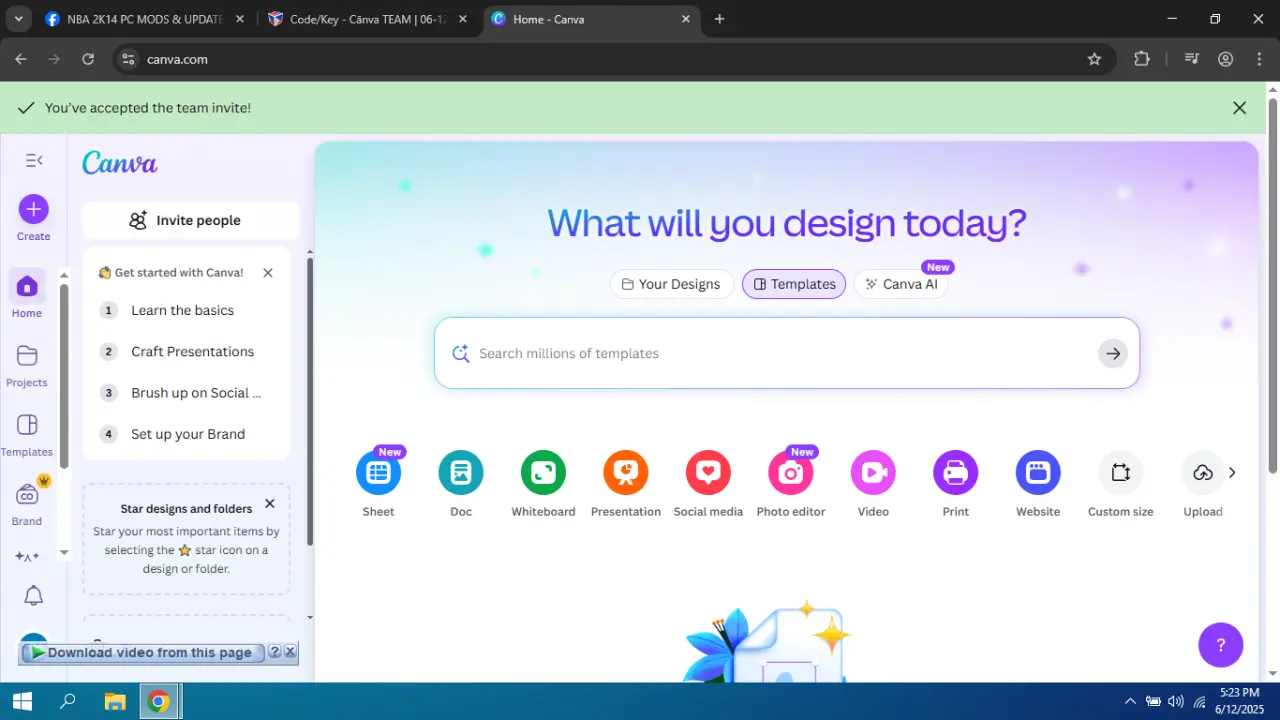
Task: Bookmark this page with star icon
Action: [1094, 59]
